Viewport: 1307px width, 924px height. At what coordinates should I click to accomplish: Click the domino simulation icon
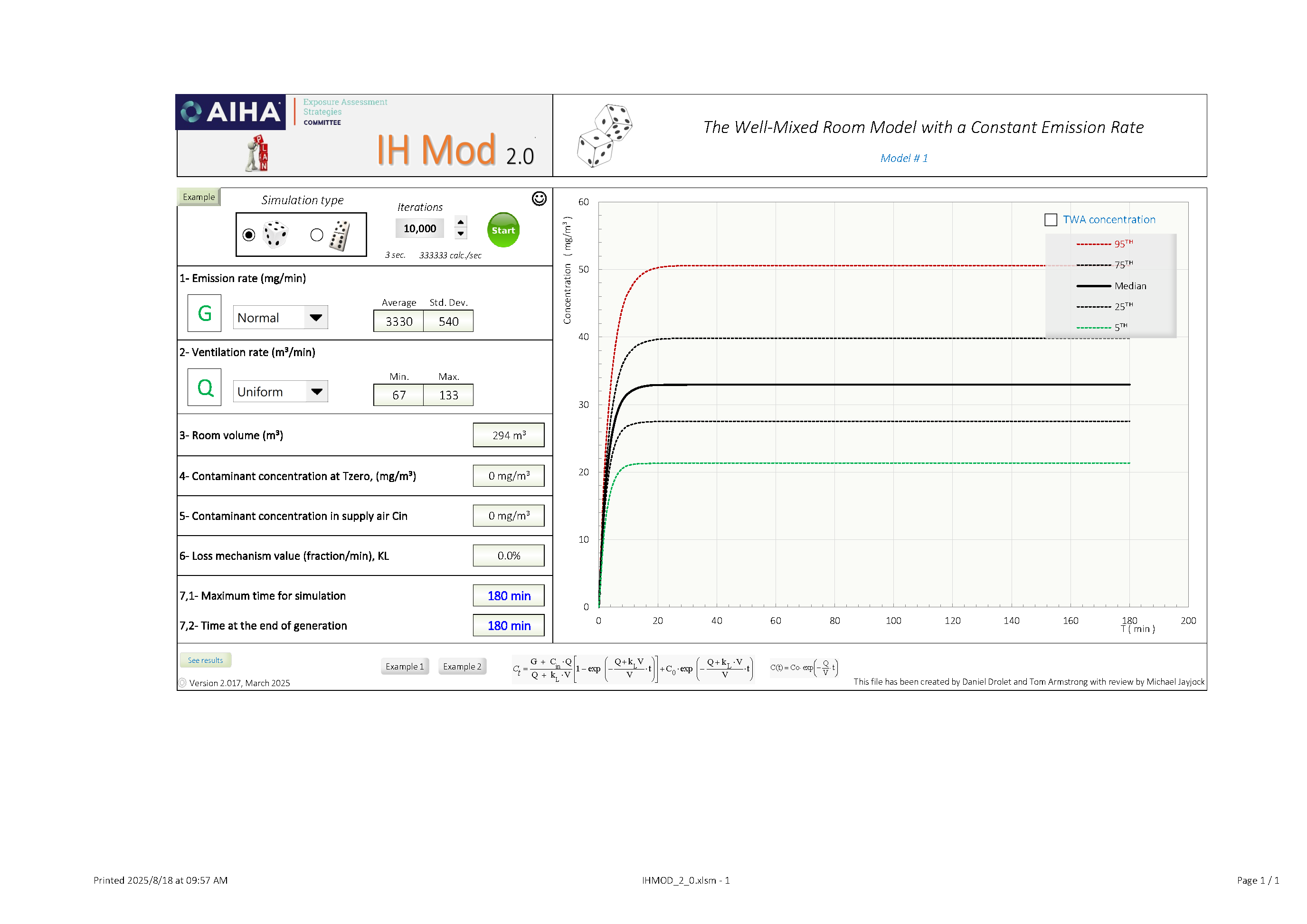pos(340,235)
